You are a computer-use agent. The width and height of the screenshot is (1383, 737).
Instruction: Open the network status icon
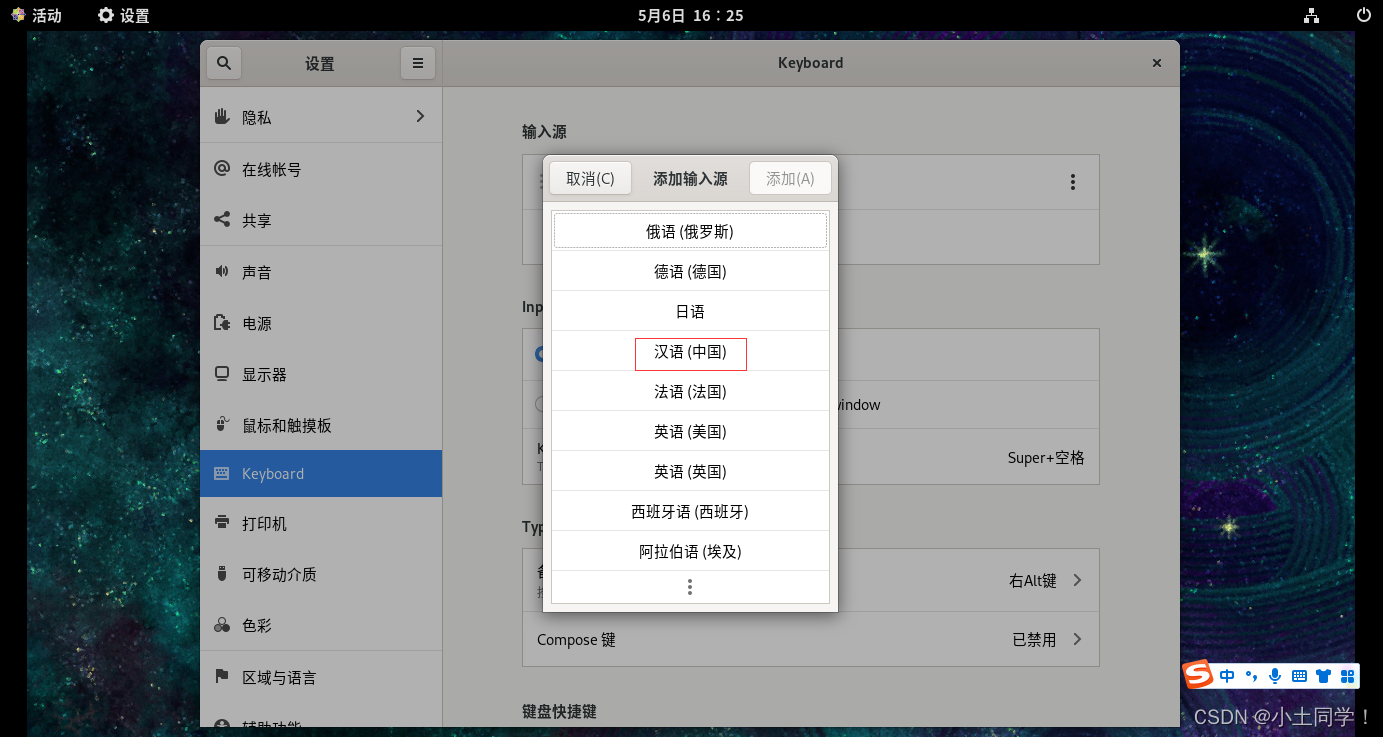coord(1311,15)
